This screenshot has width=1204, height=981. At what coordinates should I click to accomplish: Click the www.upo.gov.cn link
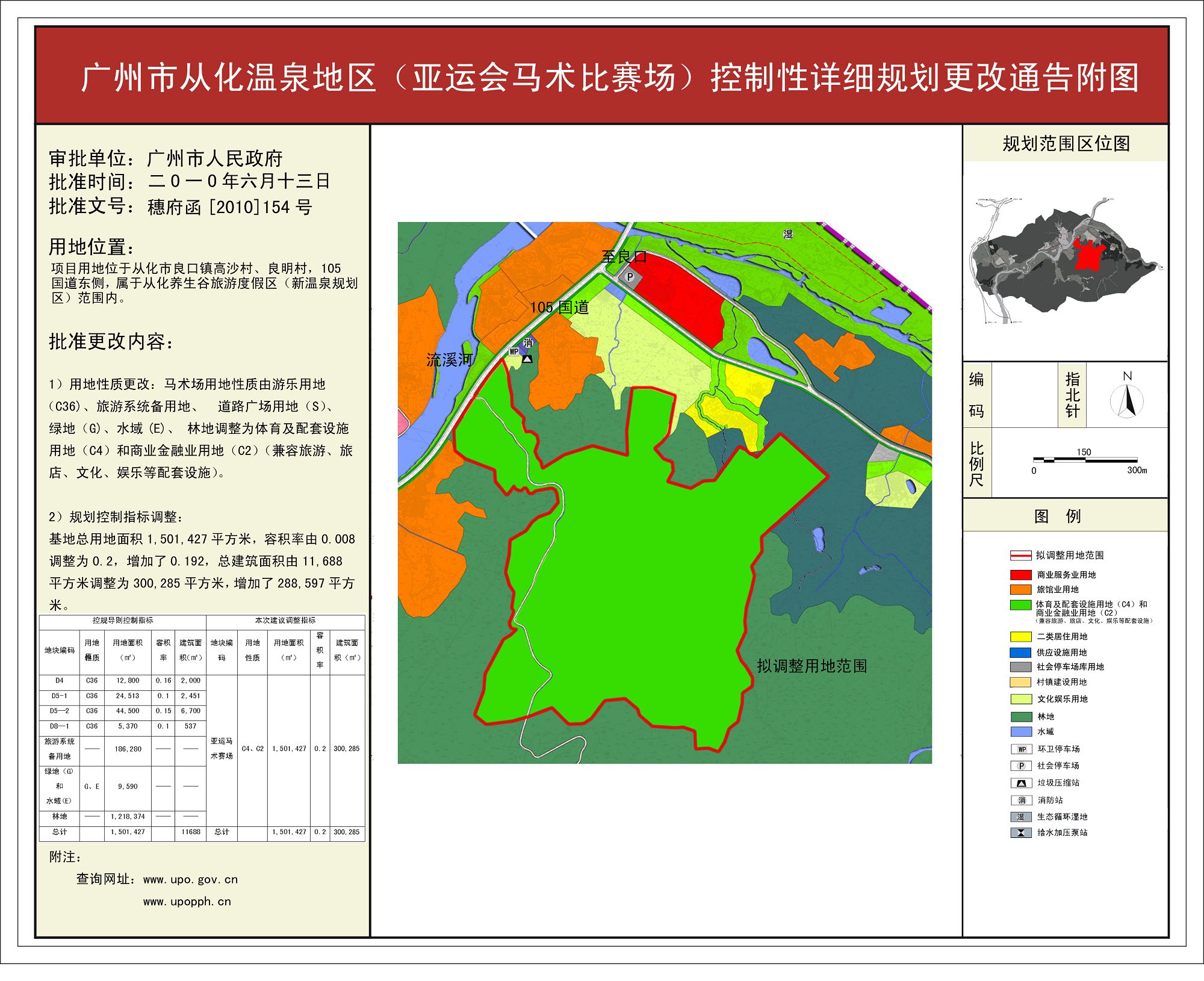(190, 880)
